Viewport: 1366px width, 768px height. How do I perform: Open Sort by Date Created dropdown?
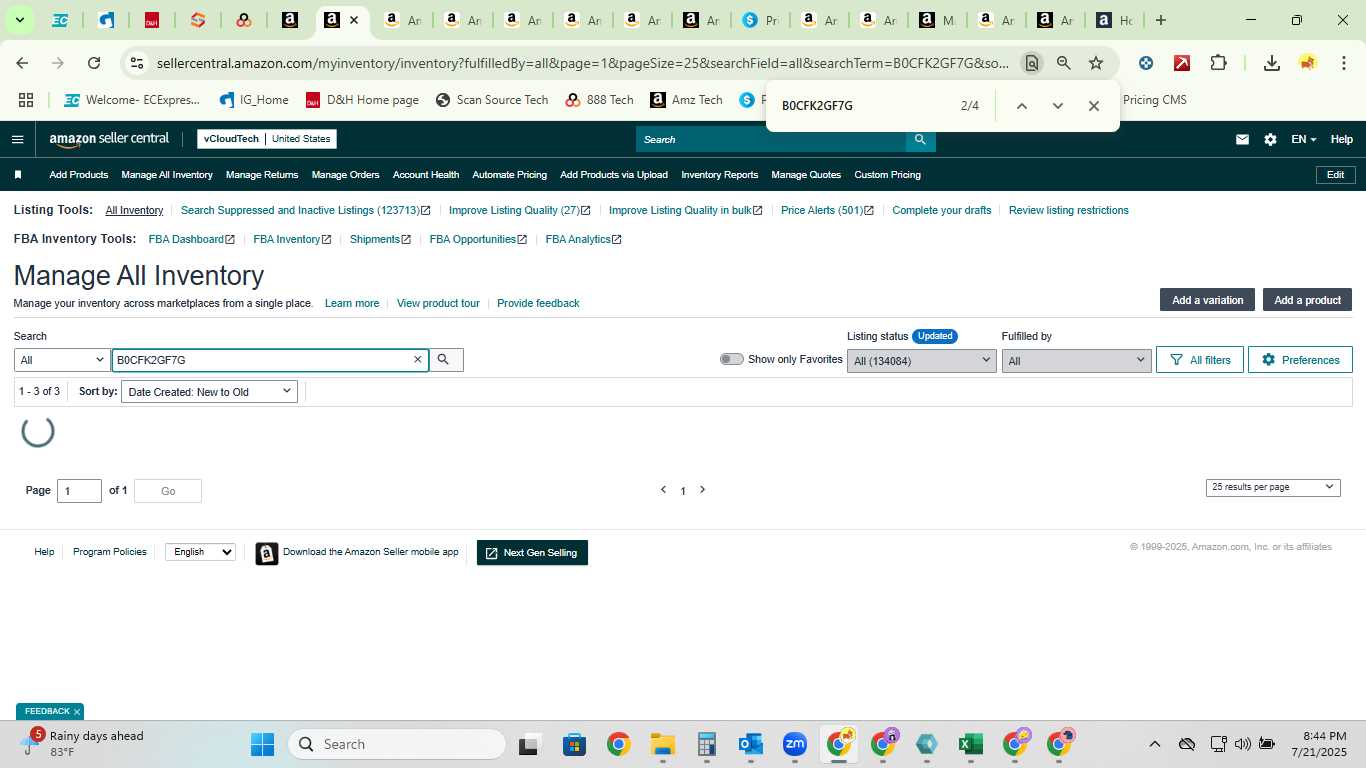[209, 392]
